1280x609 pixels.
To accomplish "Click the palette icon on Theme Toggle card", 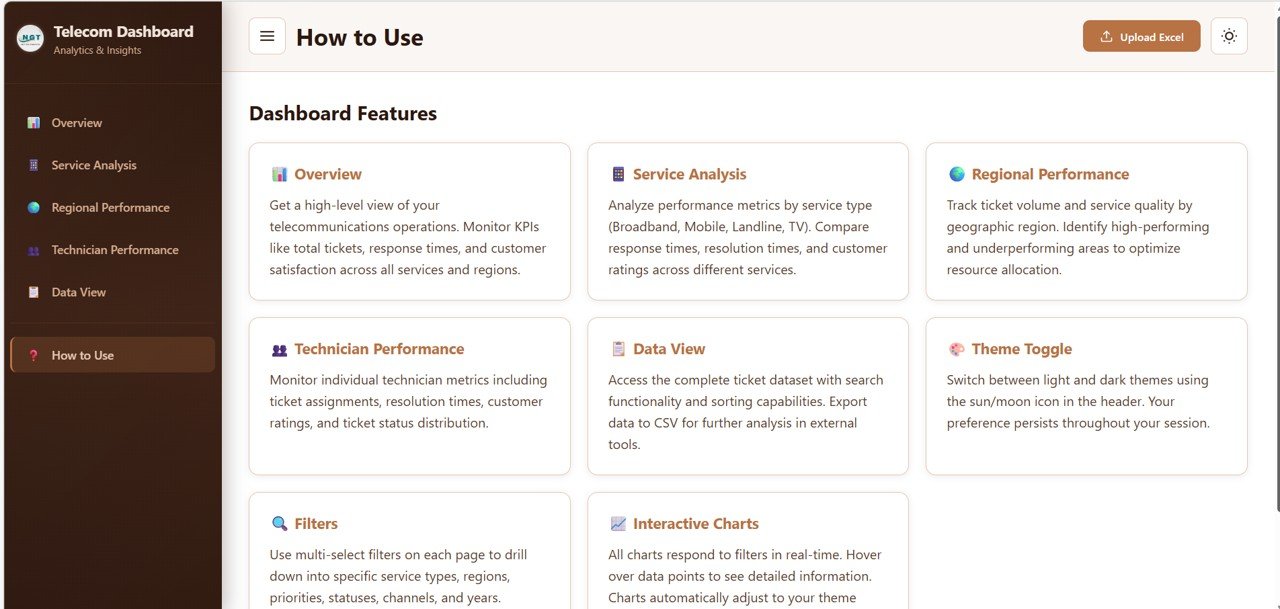I will 957,349.
